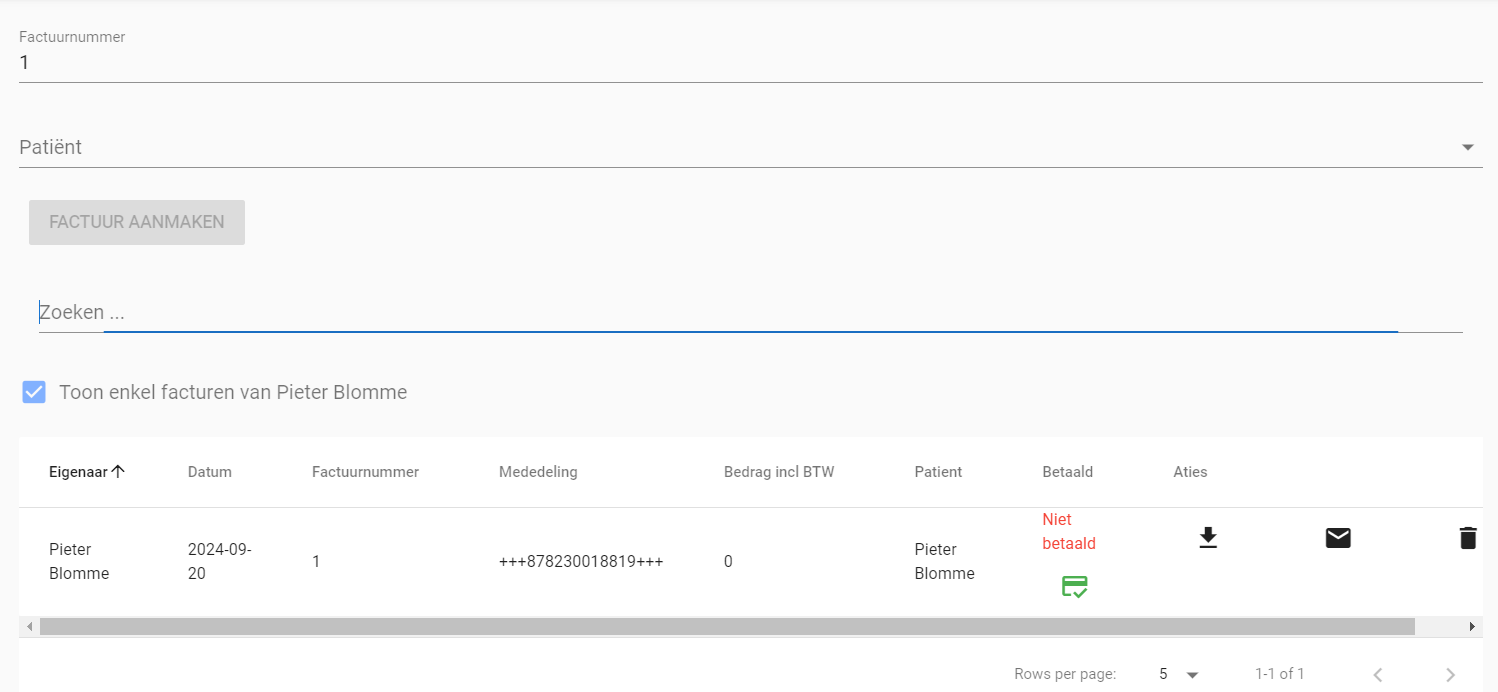Mark invoice as paid with green card icon
This screenshot has height=692, width=1498.
1074,587
